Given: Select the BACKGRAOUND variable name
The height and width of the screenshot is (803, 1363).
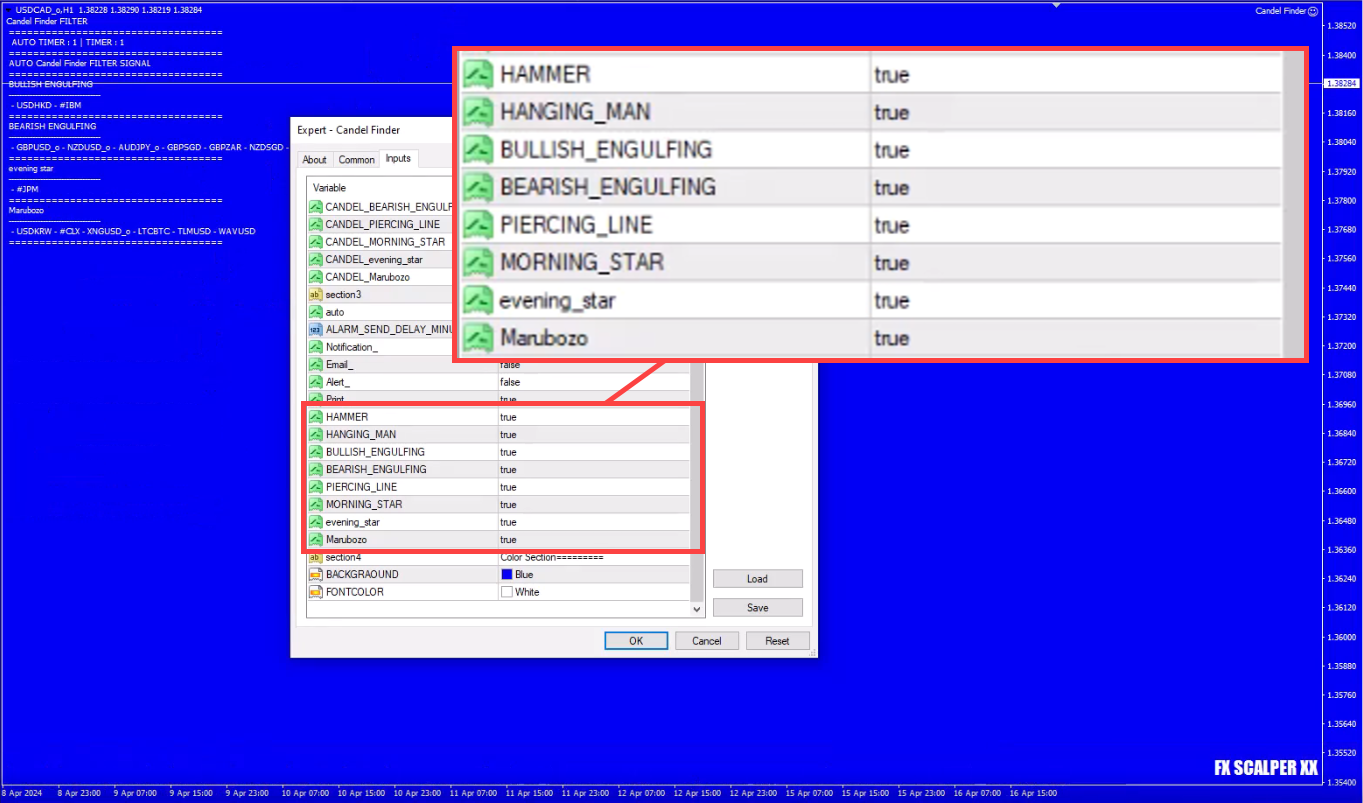Looking at the screenshot, I should click(x=362, y=574).
